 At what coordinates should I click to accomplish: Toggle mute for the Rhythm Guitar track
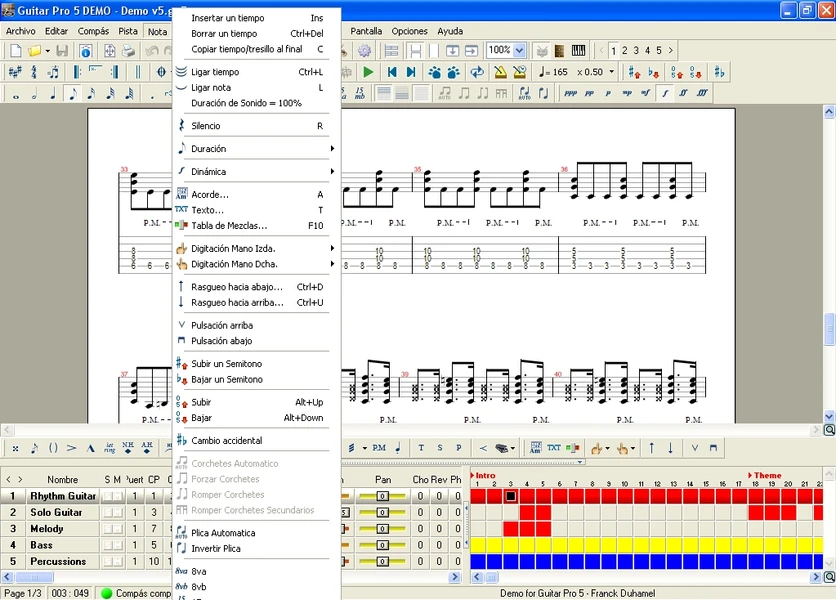(118, 497)
